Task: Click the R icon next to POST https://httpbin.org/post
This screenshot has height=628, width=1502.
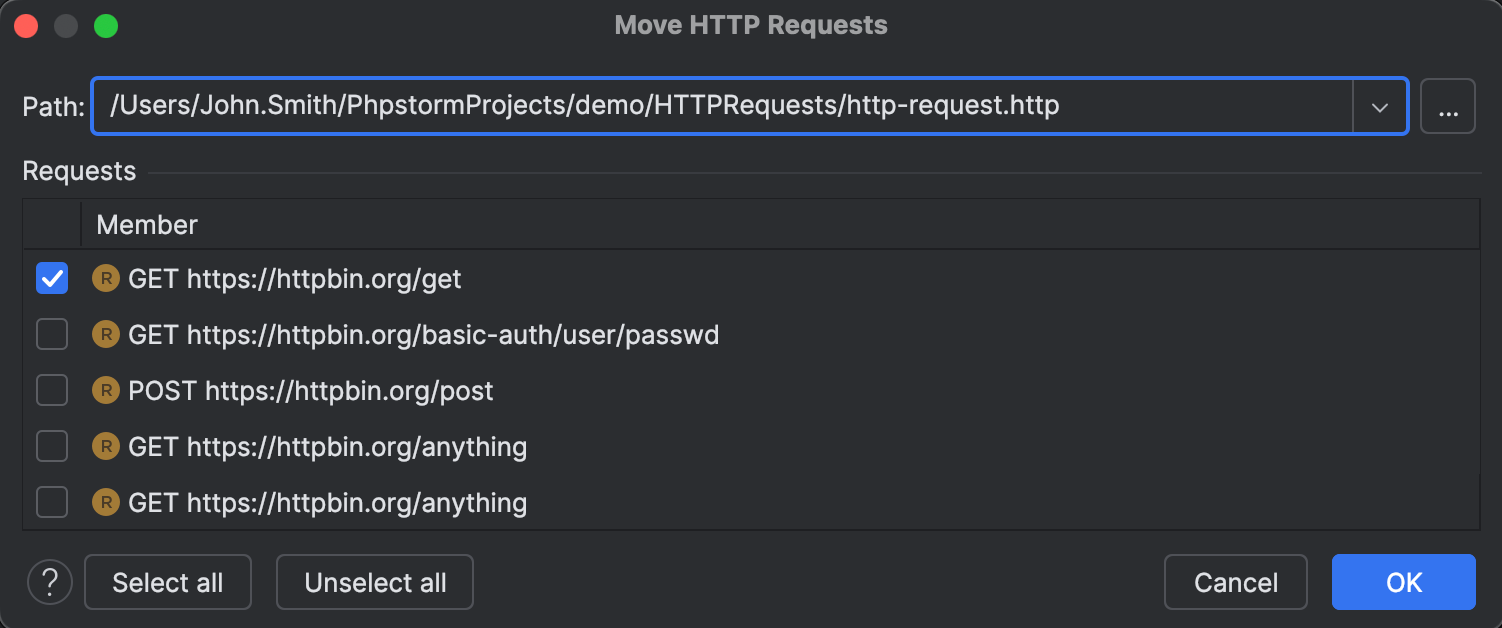Action: pyautogui.click(x=106, y=391)
